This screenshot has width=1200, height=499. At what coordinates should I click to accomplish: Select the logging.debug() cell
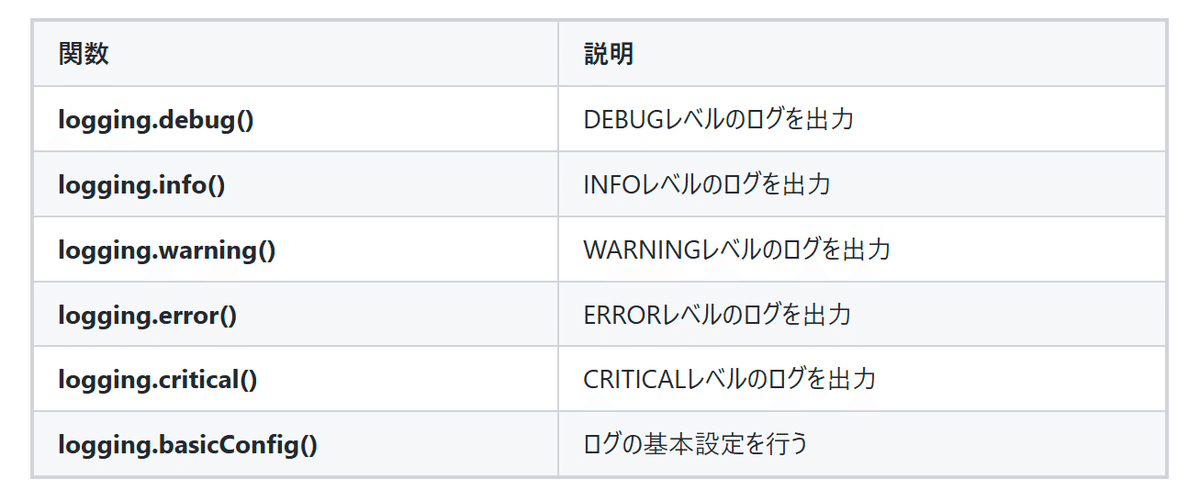[295, 119]
